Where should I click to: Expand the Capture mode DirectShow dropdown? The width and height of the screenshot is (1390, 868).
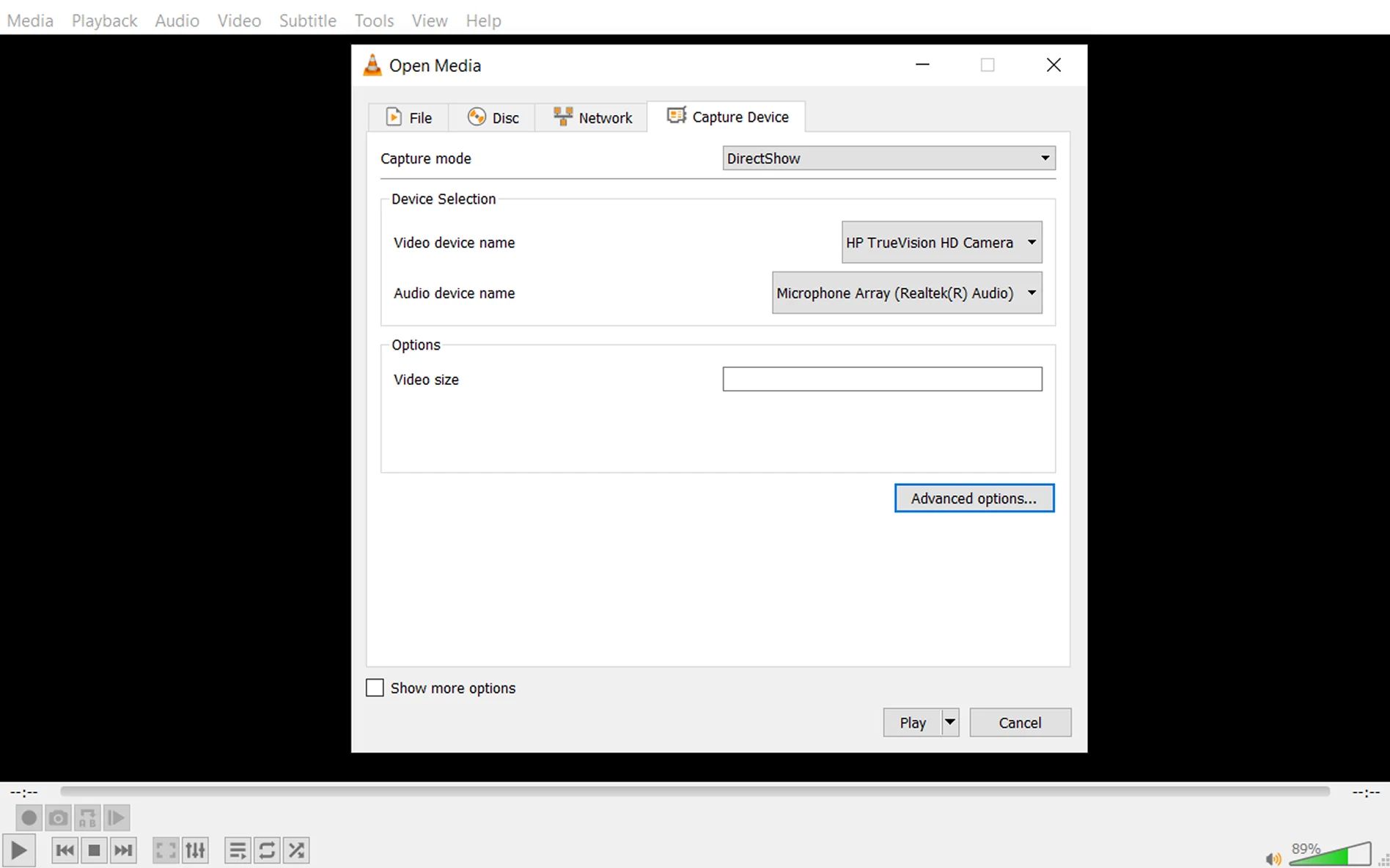[889, 158]
